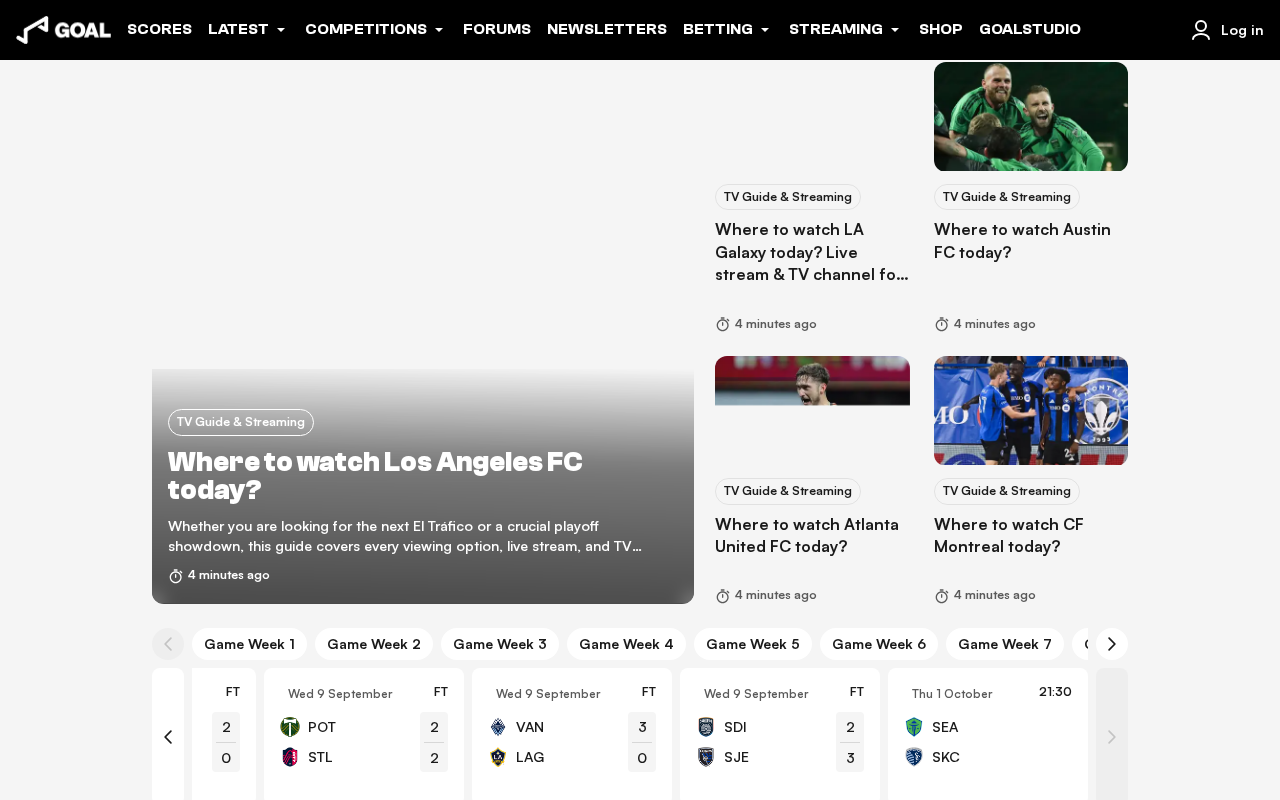
Task: Open the Forums page
Action: [497, 29]
